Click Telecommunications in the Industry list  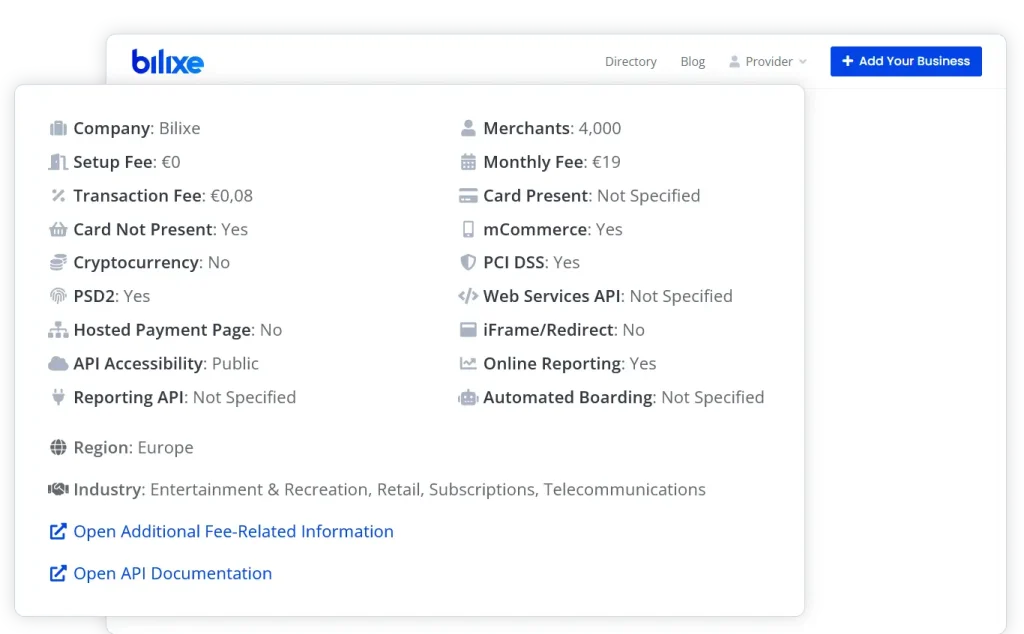(624, 489)
